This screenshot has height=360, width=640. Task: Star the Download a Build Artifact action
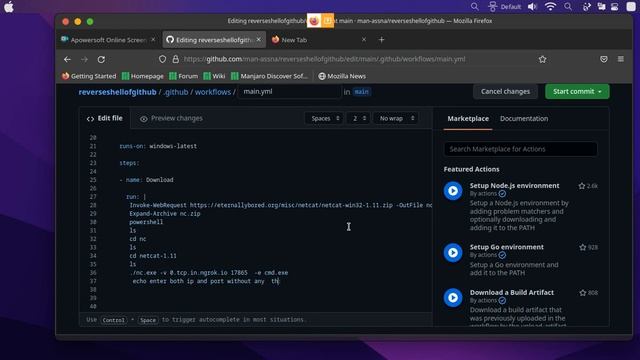point(582,293)
